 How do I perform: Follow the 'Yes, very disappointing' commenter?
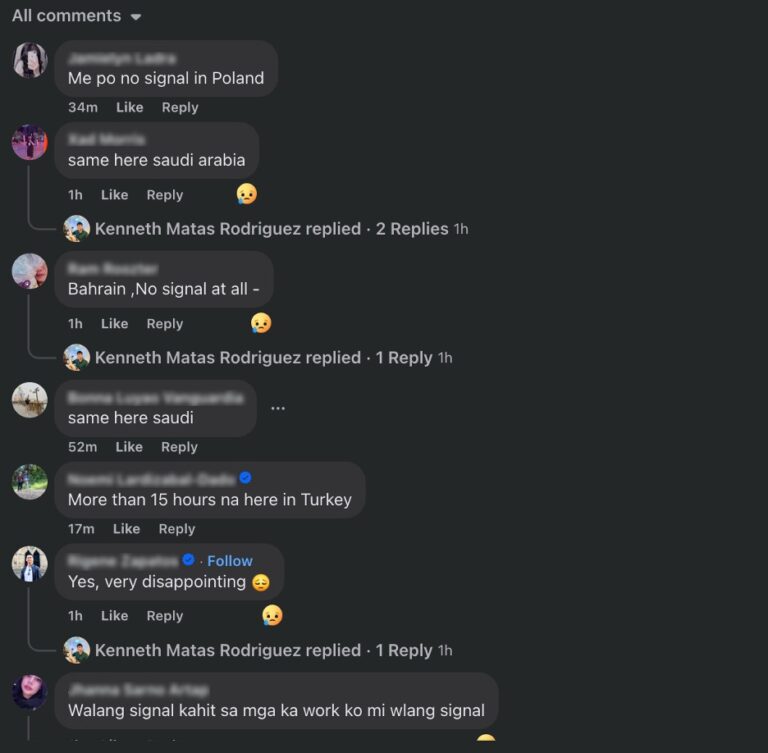[x=230, y=561]
